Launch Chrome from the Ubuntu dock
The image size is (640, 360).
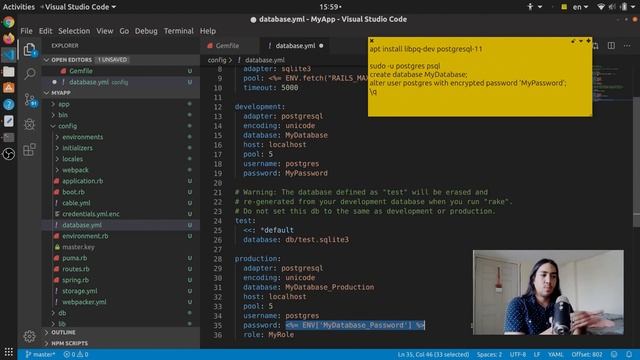point(9,22)
